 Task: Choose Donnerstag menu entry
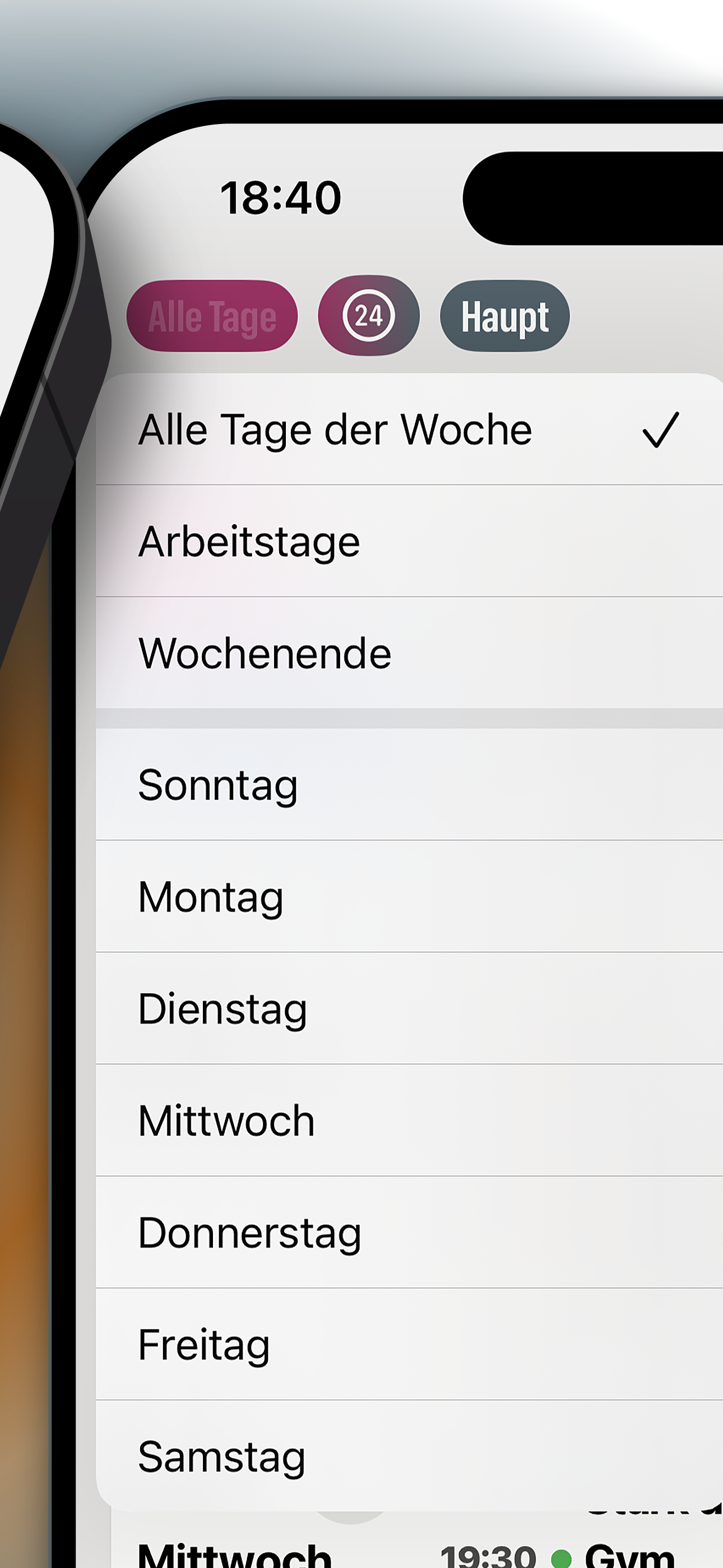[409, 1233]
